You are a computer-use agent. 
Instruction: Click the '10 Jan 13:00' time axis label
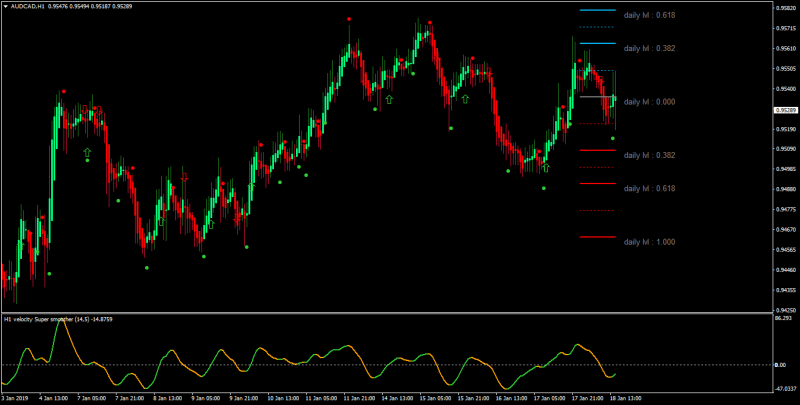tap(282, 398)
